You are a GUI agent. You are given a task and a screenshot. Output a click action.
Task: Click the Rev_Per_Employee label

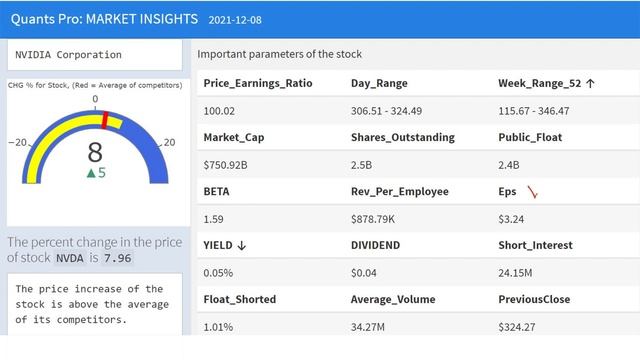point(400,191)
